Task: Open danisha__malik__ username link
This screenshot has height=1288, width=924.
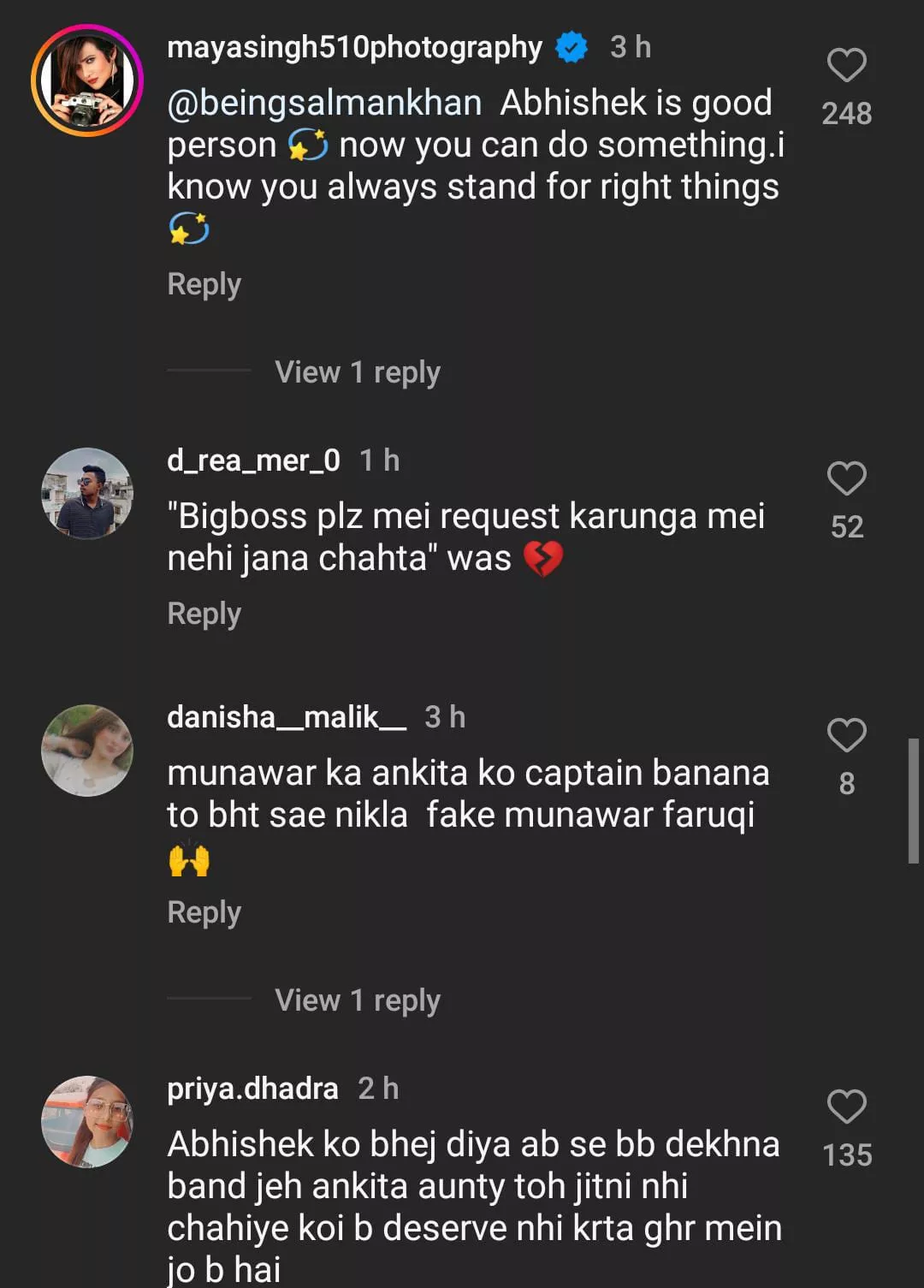Action: coord(286,717)
